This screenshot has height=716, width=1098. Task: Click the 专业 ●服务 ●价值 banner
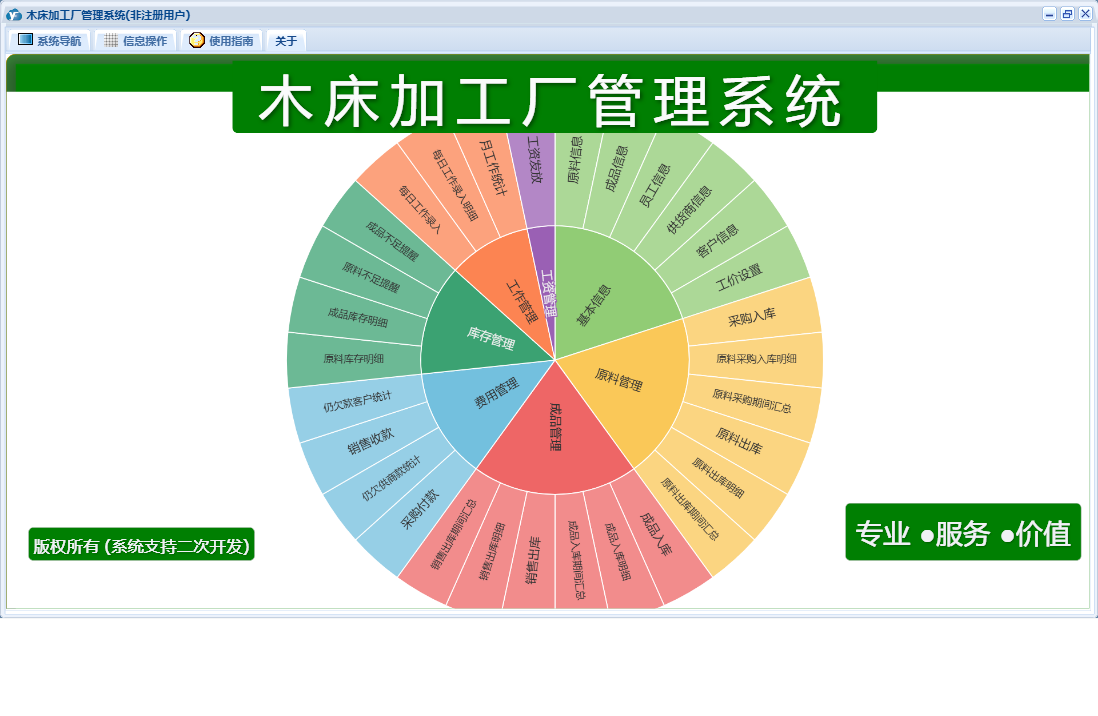pyautogui.click(x=963, y=532)
